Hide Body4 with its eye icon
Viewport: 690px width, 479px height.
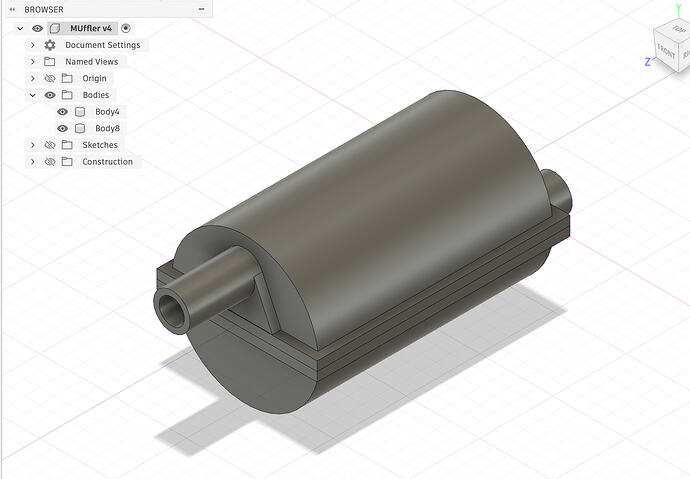pyautogui.click(x=62, y=112)
